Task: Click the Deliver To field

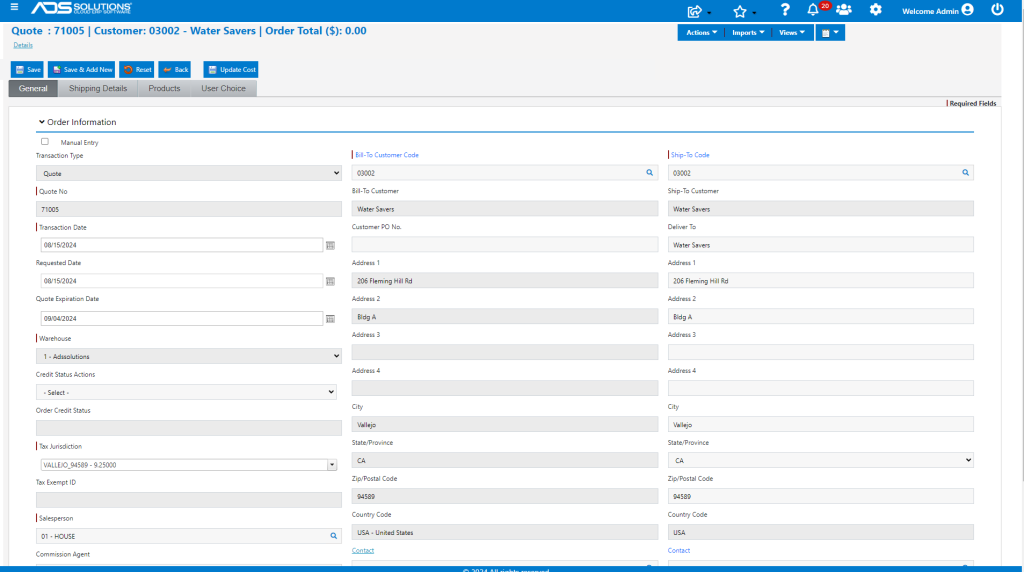Action: tap(820, 244)
